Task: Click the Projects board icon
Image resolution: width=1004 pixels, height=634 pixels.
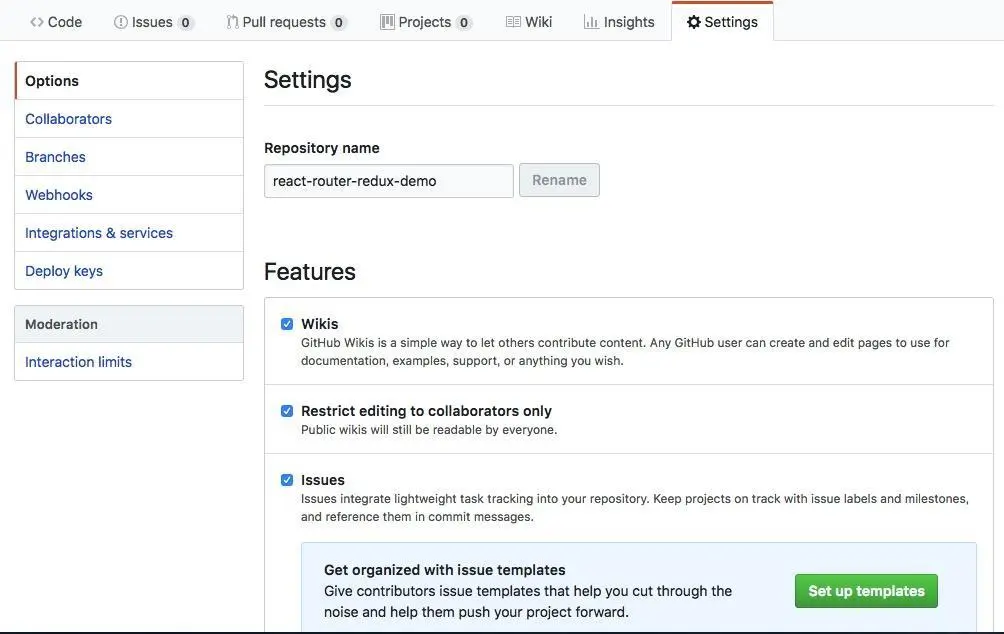Action: [x=387, y=22]
